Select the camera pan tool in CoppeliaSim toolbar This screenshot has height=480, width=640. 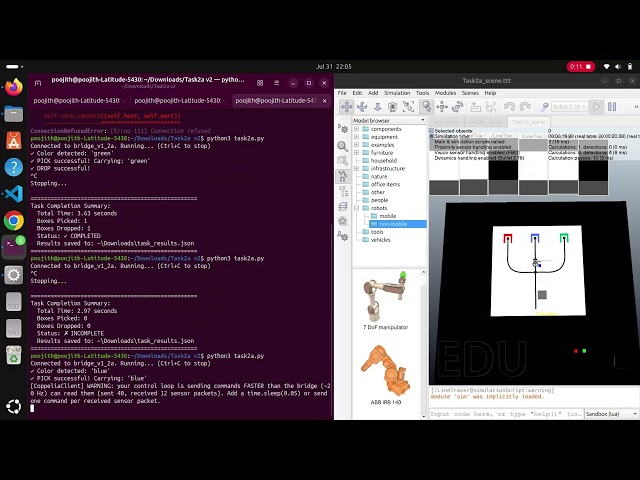pos(347,107)
